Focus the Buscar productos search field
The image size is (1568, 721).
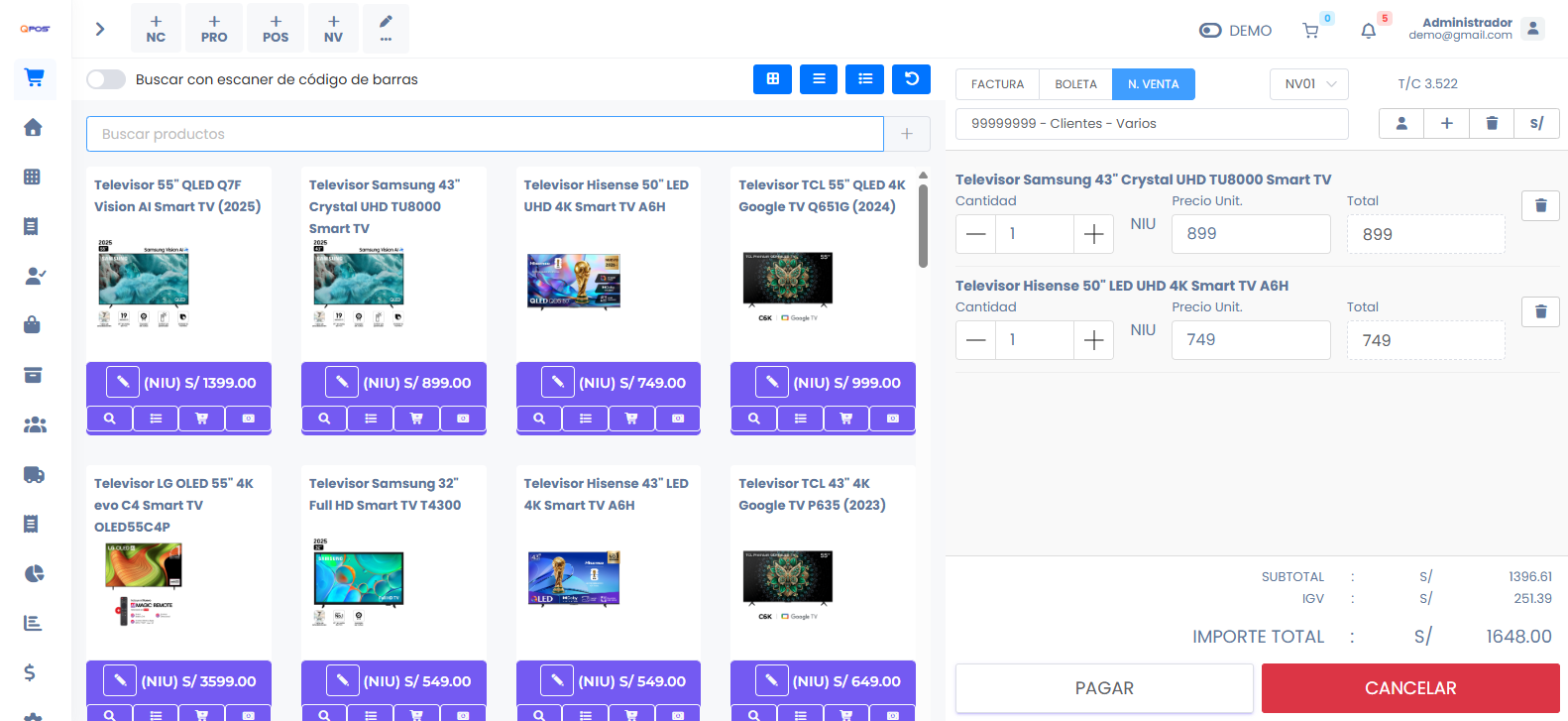(485, 134)
